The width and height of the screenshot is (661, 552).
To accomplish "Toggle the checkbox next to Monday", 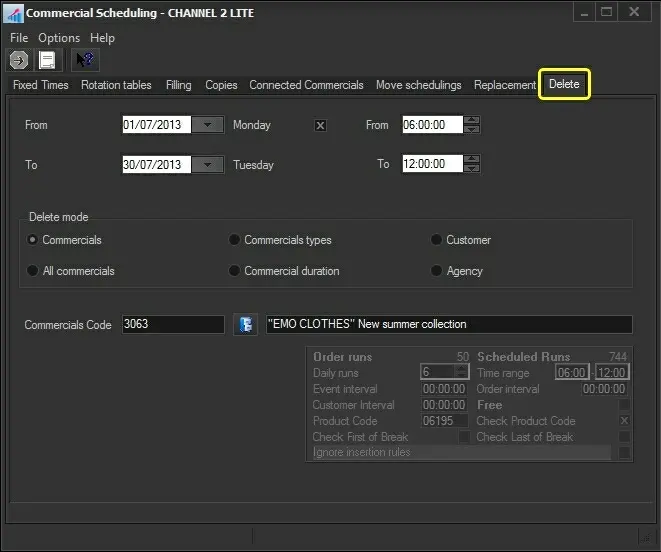I will point(321,126).
